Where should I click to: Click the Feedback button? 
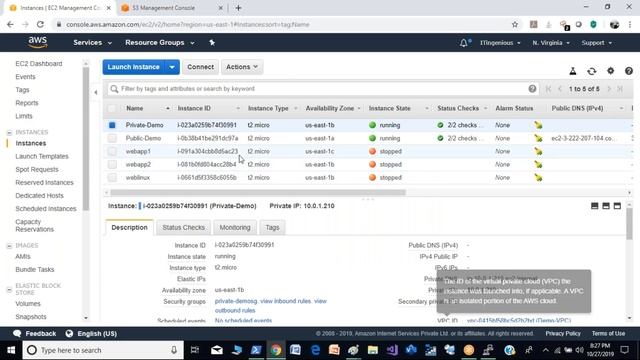(x=35, y=333)
